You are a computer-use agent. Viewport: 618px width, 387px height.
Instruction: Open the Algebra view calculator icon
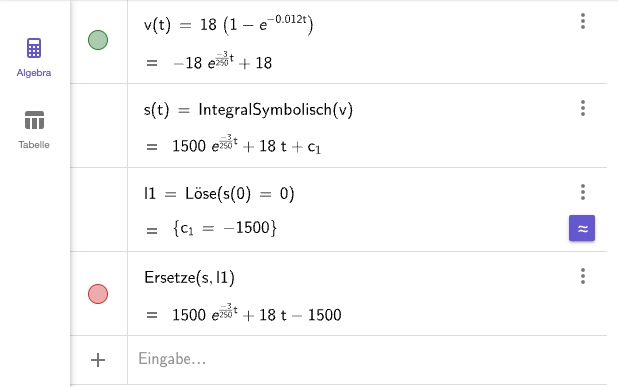[x=34, y=48]
